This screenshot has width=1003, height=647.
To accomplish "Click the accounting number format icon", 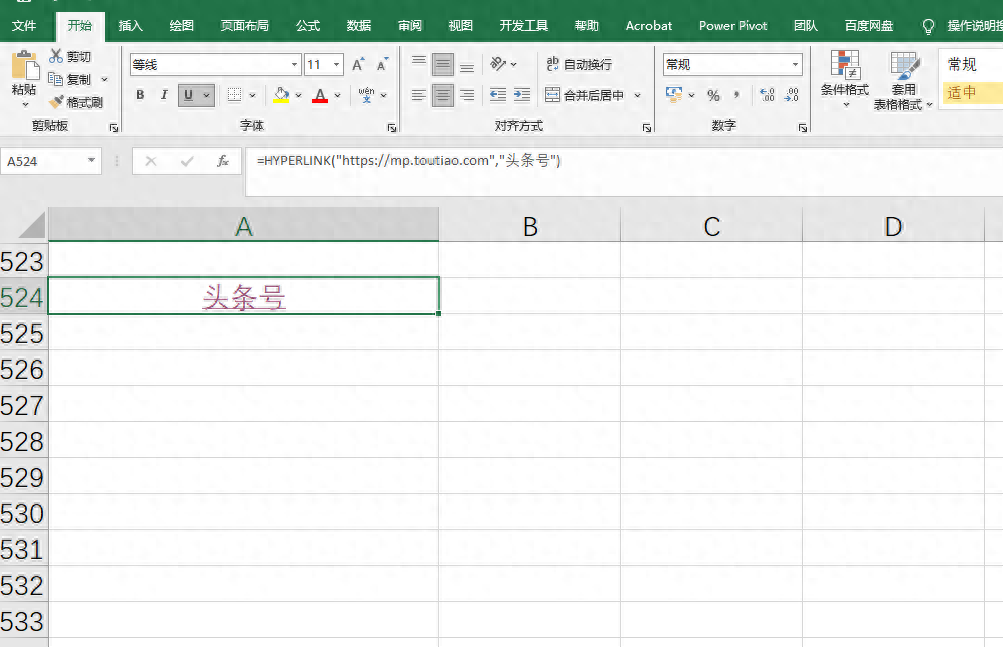I will (x=674, y=95).
